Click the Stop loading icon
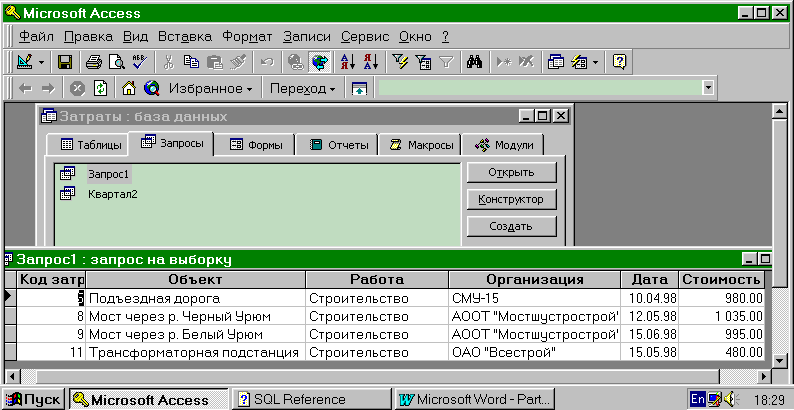This screenshot has width=794, height=410. (x=77, y=89)
